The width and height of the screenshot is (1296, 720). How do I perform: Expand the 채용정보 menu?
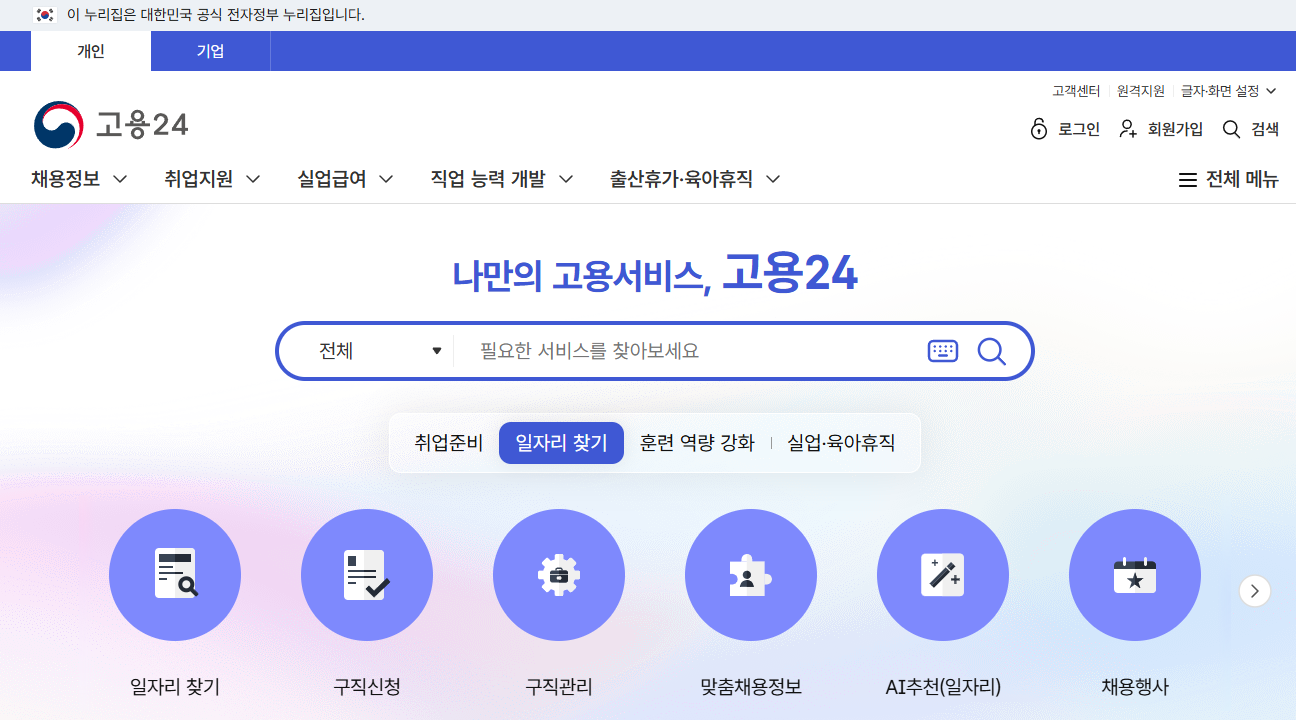(x=79, y=179)
